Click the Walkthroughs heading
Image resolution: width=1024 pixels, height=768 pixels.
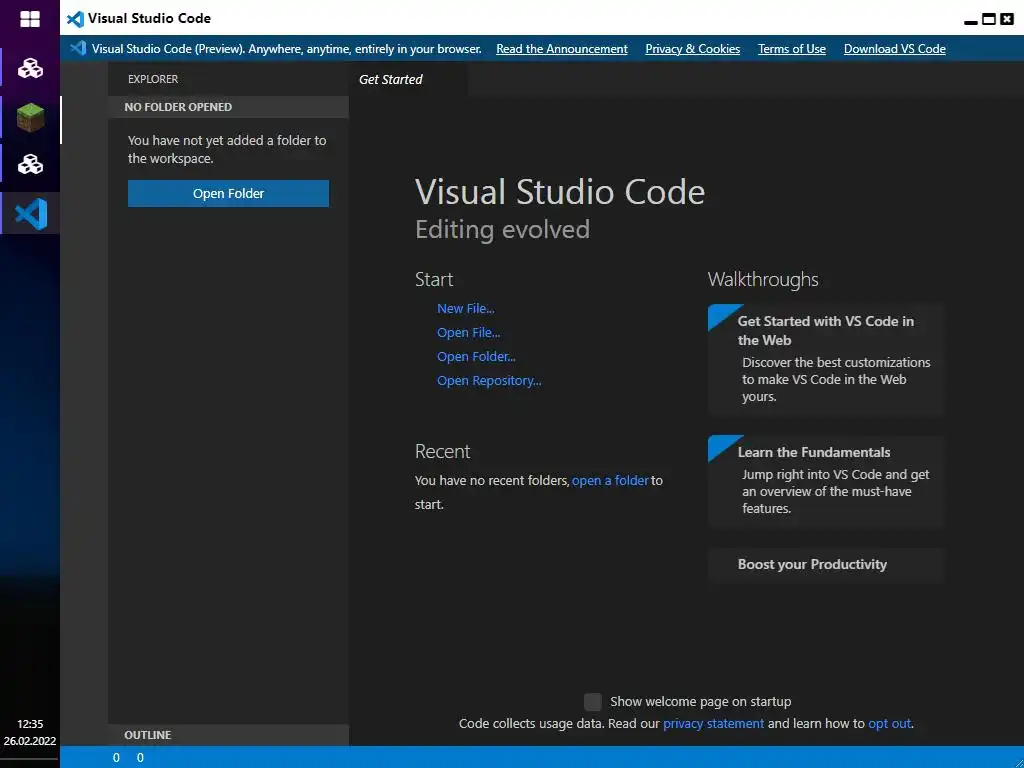click(x=763, y=280)
